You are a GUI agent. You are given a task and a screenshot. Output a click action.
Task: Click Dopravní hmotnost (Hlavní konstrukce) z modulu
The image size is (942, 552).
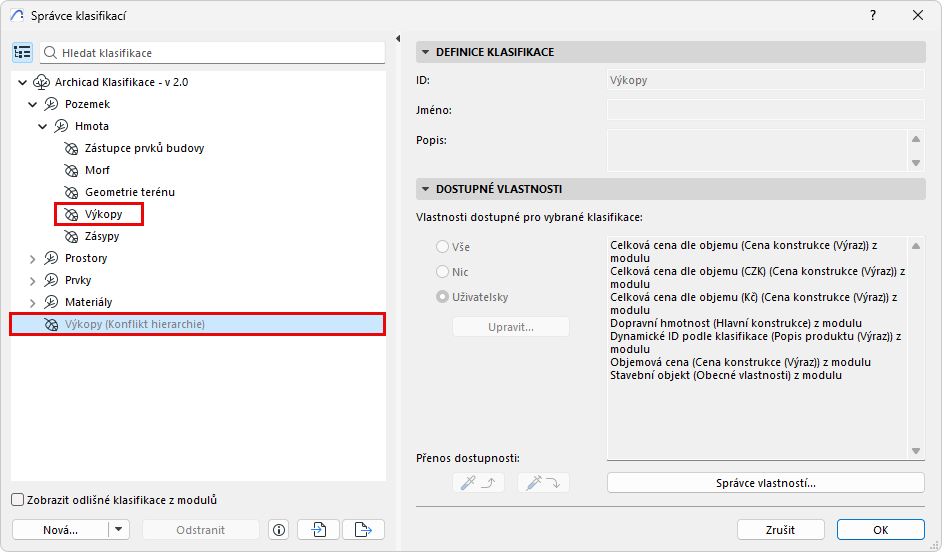[x=736, y=323]
